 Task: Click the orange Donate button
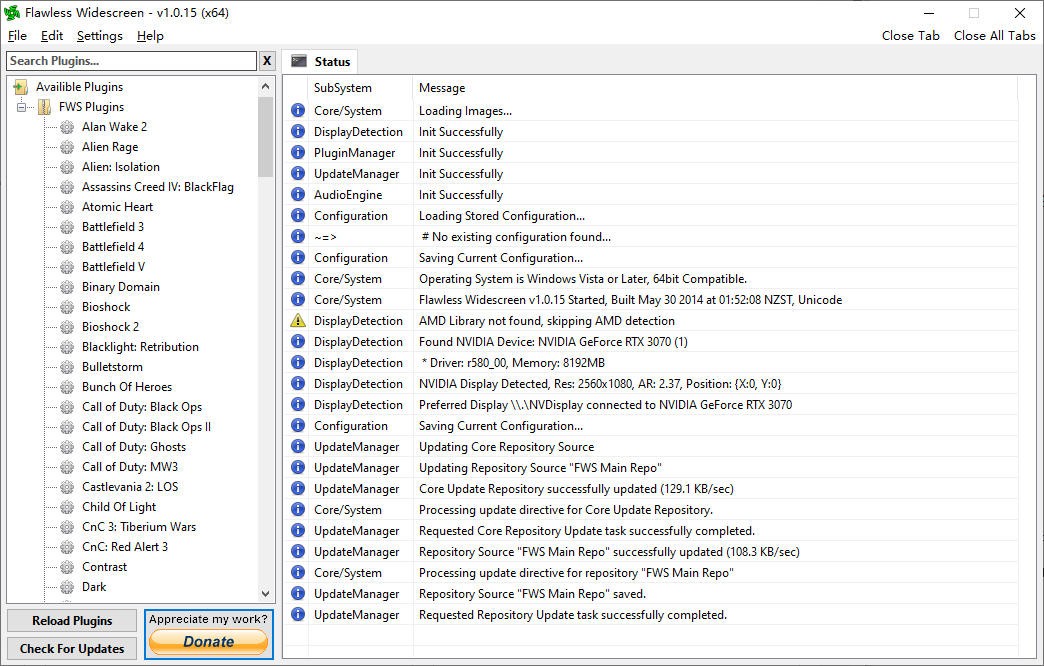(x=208, y=642)
